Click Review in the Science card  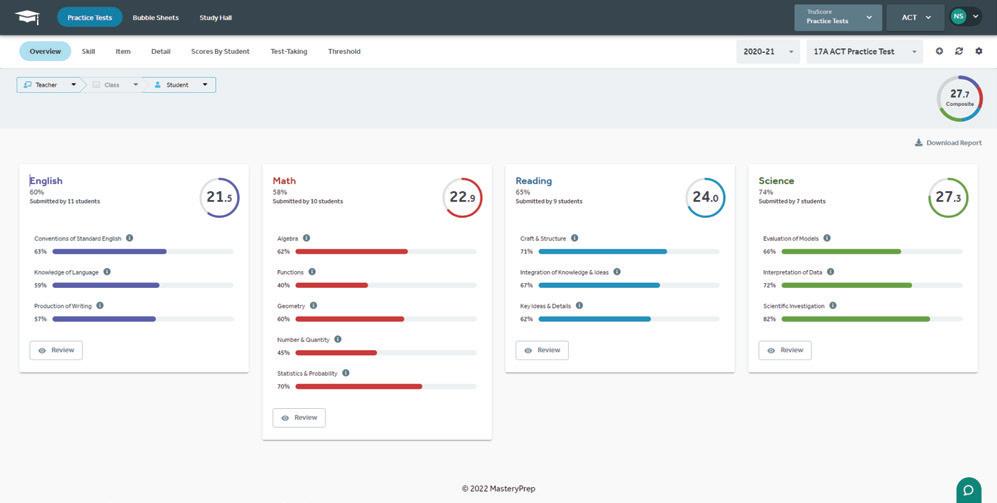pos(785,350)
